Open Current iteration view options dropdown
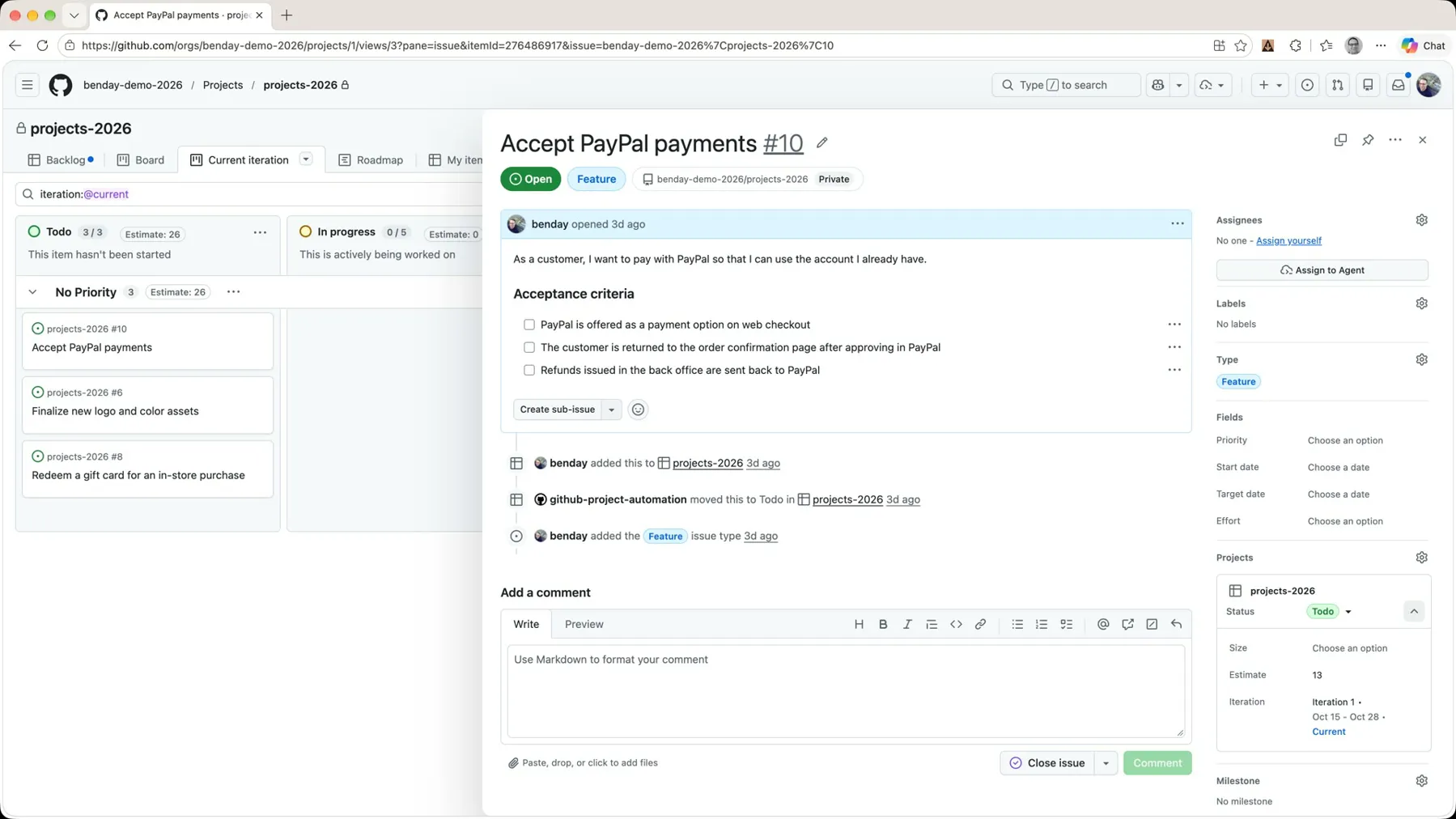The image size is (1456, 819). pos(306,159)
